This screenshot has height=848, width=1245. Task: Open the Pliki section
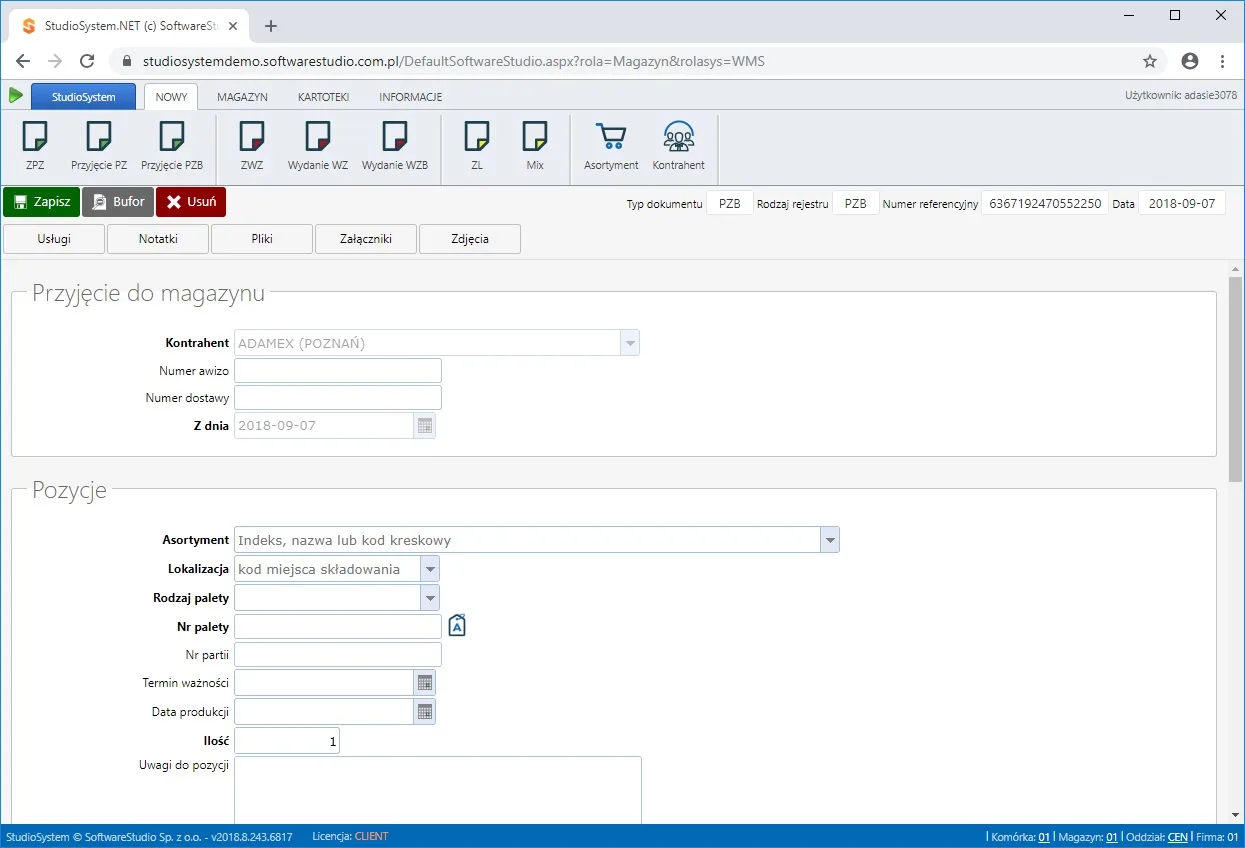(x=262, y=239)
